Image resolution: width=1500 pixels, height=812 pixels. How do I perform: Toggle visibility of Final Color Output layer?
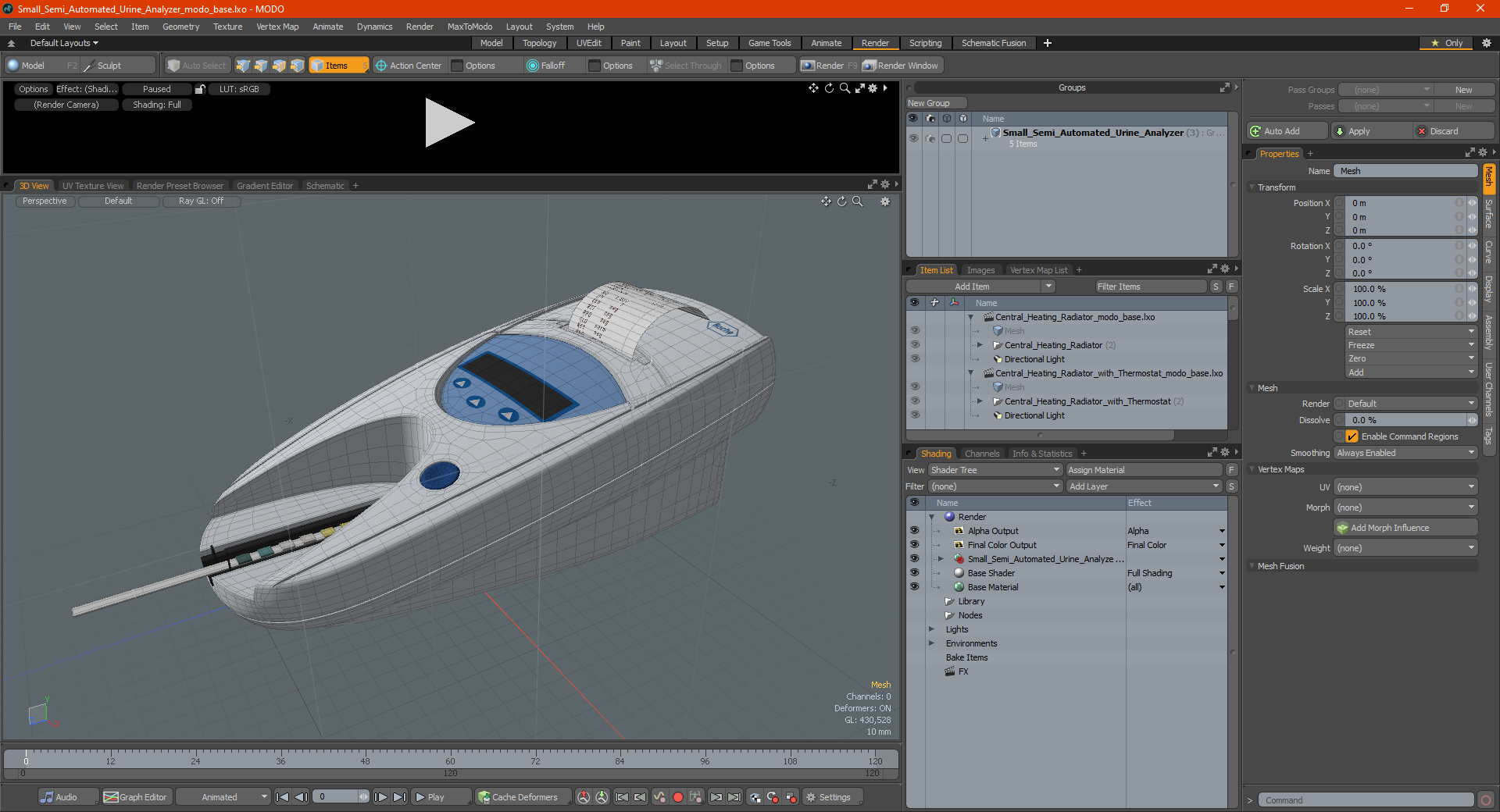pyautogui.click(x=915, y=545)
